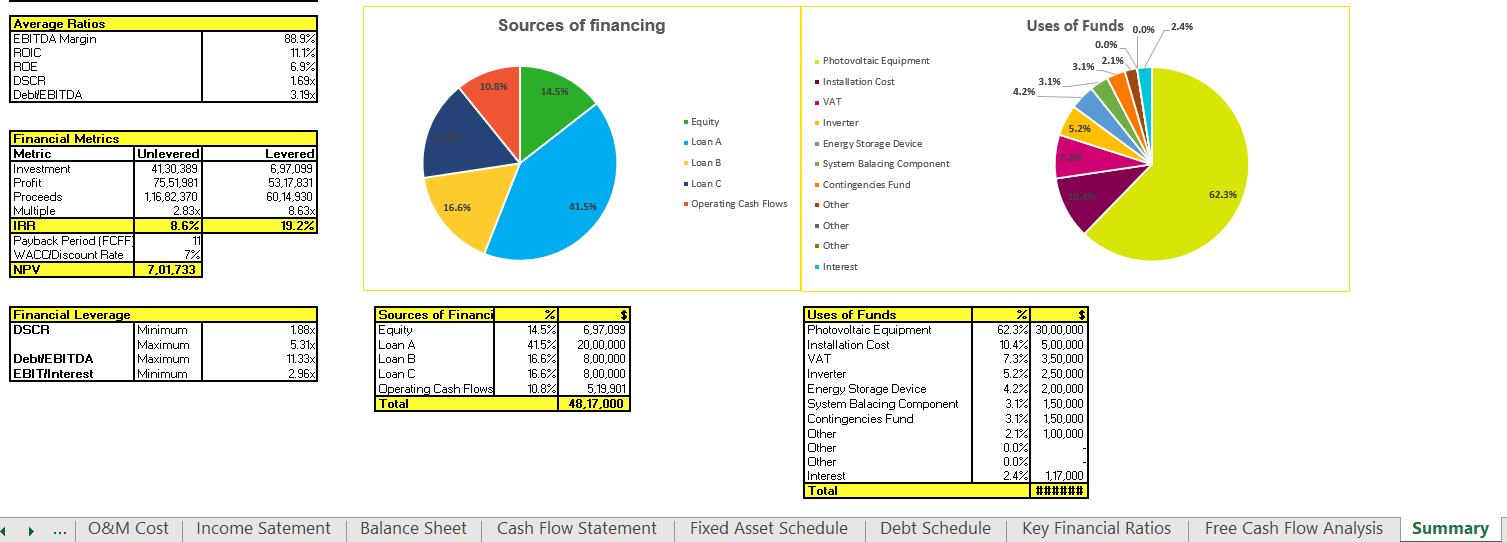The width and height of the screenshot is (1507, 542).
Task: Switch to the Balance Sheet tab
Action: [413, 529]
